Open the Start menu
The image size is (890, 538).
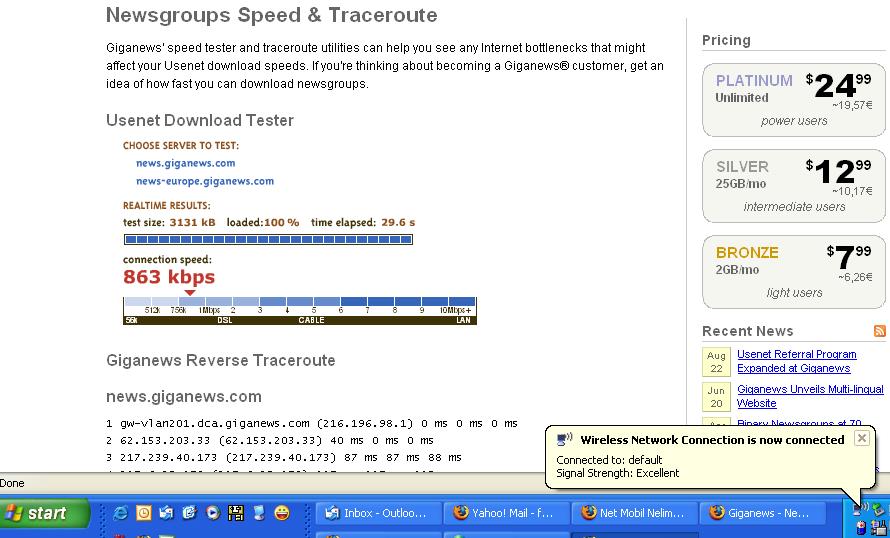click(45, 513)
